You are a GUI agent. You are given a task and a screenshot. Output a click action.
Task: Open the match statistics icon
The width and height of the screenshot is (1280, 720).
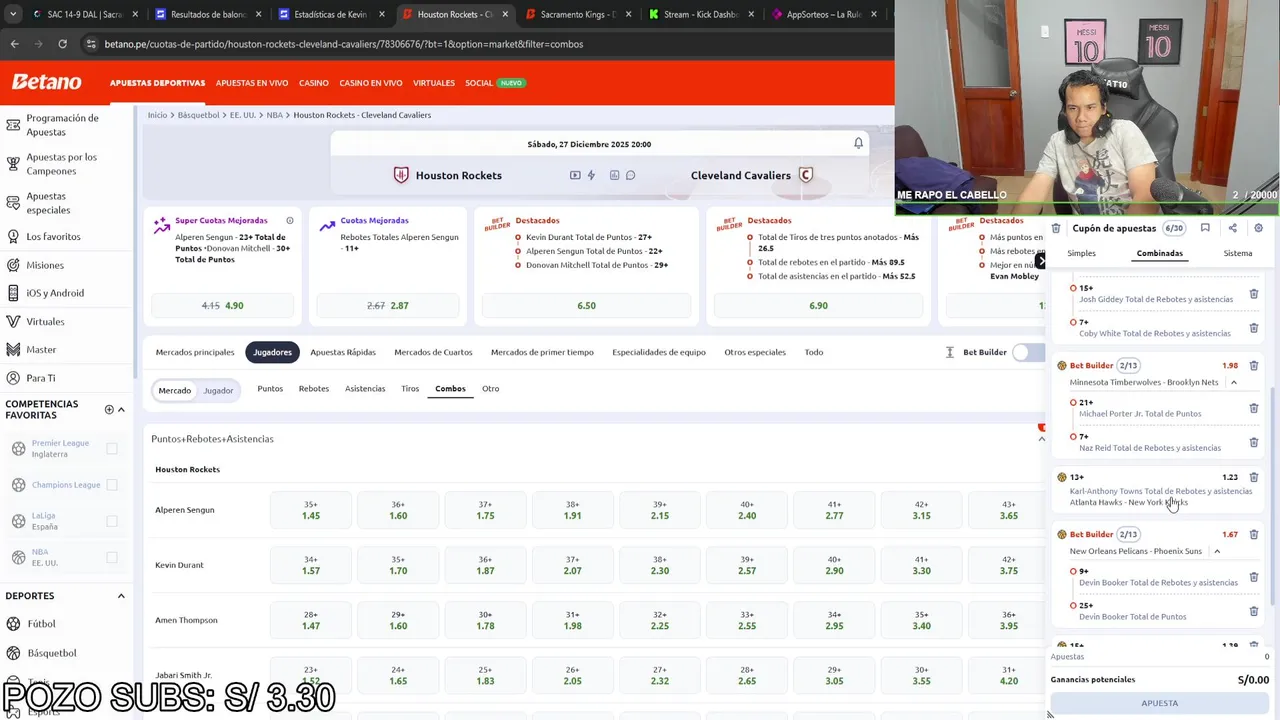click(614, 175)
